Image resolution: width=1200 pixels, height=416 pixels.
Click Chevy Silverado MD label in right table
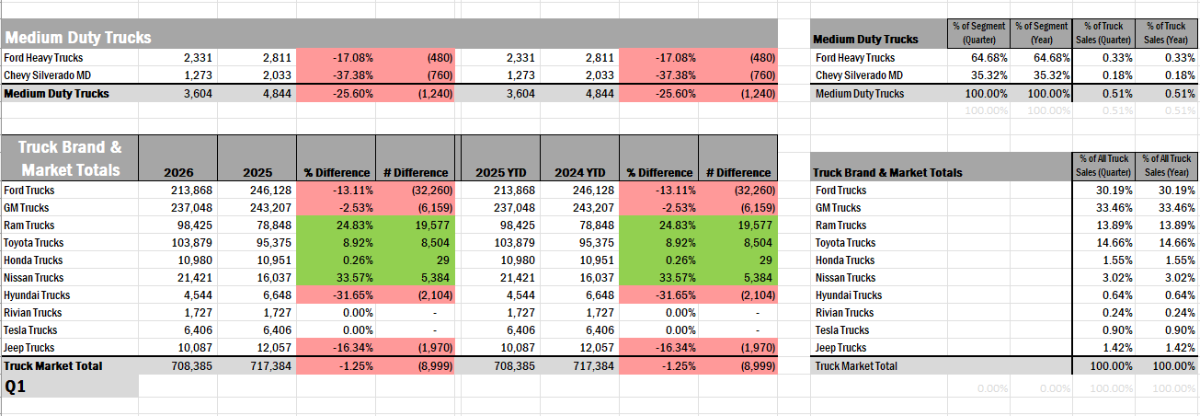click(x=859, y=75)
